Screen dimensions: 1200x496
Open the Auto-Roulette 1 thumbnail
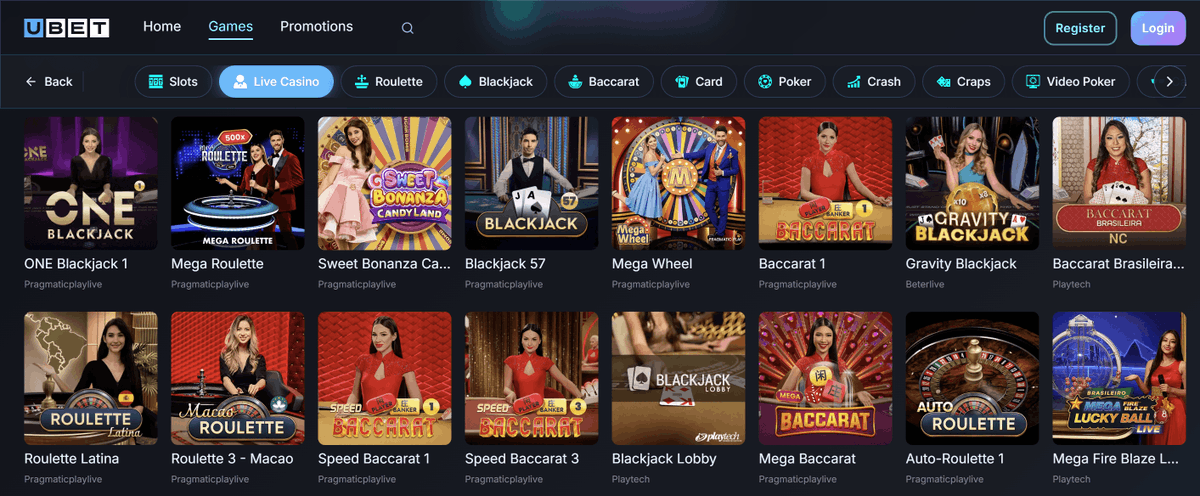pos(973,378)
